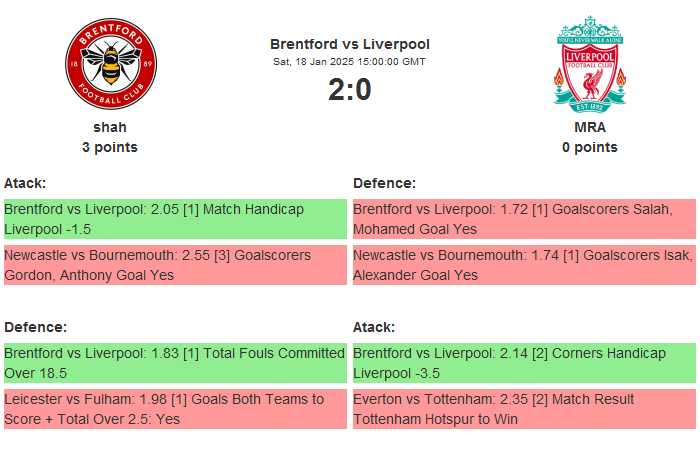Select the Gordon, Anthony goalscorer bet
This screenshot has width=700, height=460.
point(174,265)
